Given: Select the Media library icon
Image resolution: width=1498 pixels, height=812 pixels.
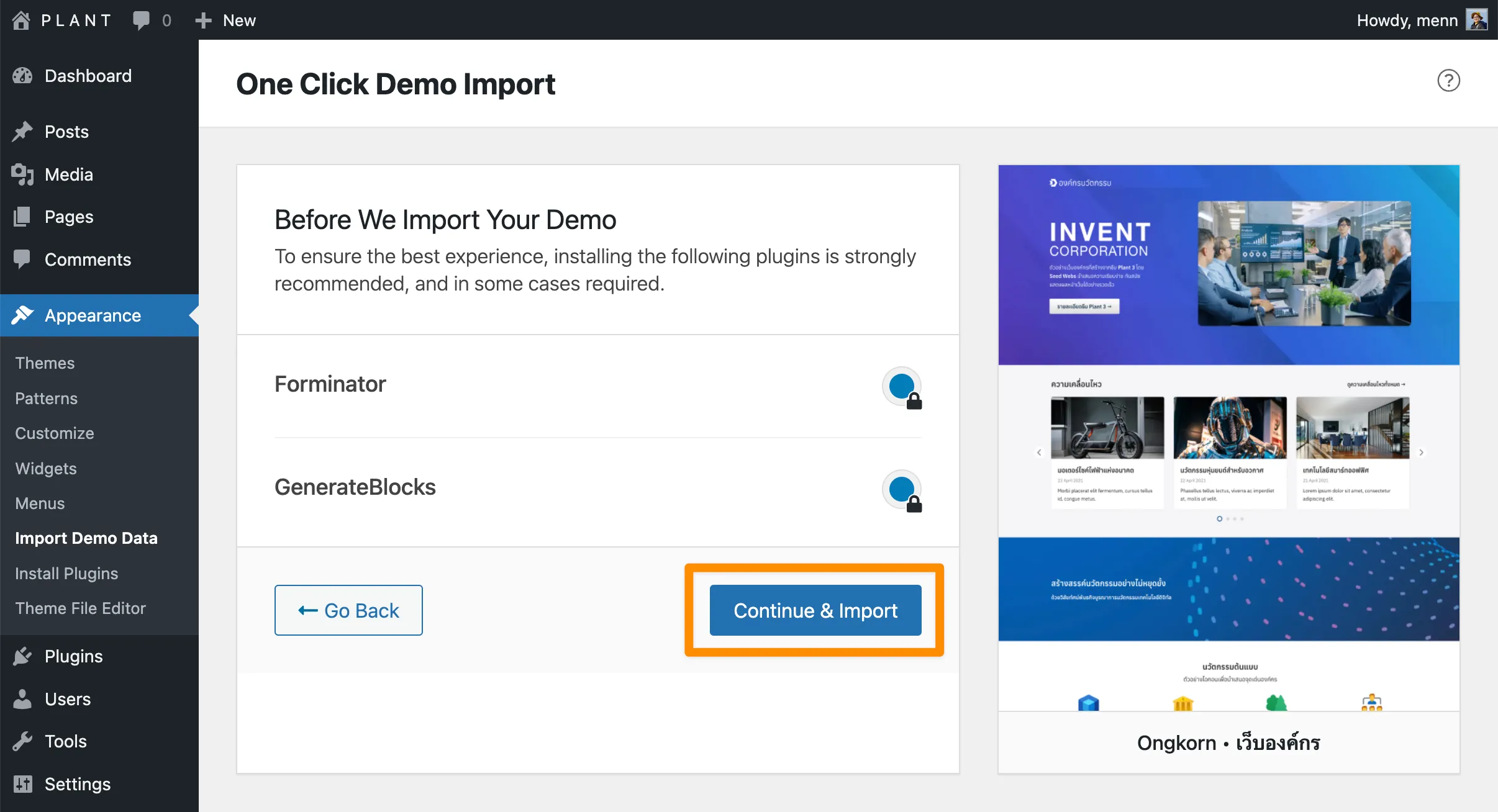Looking at the screenshot, I should click(x=22, y=174).
